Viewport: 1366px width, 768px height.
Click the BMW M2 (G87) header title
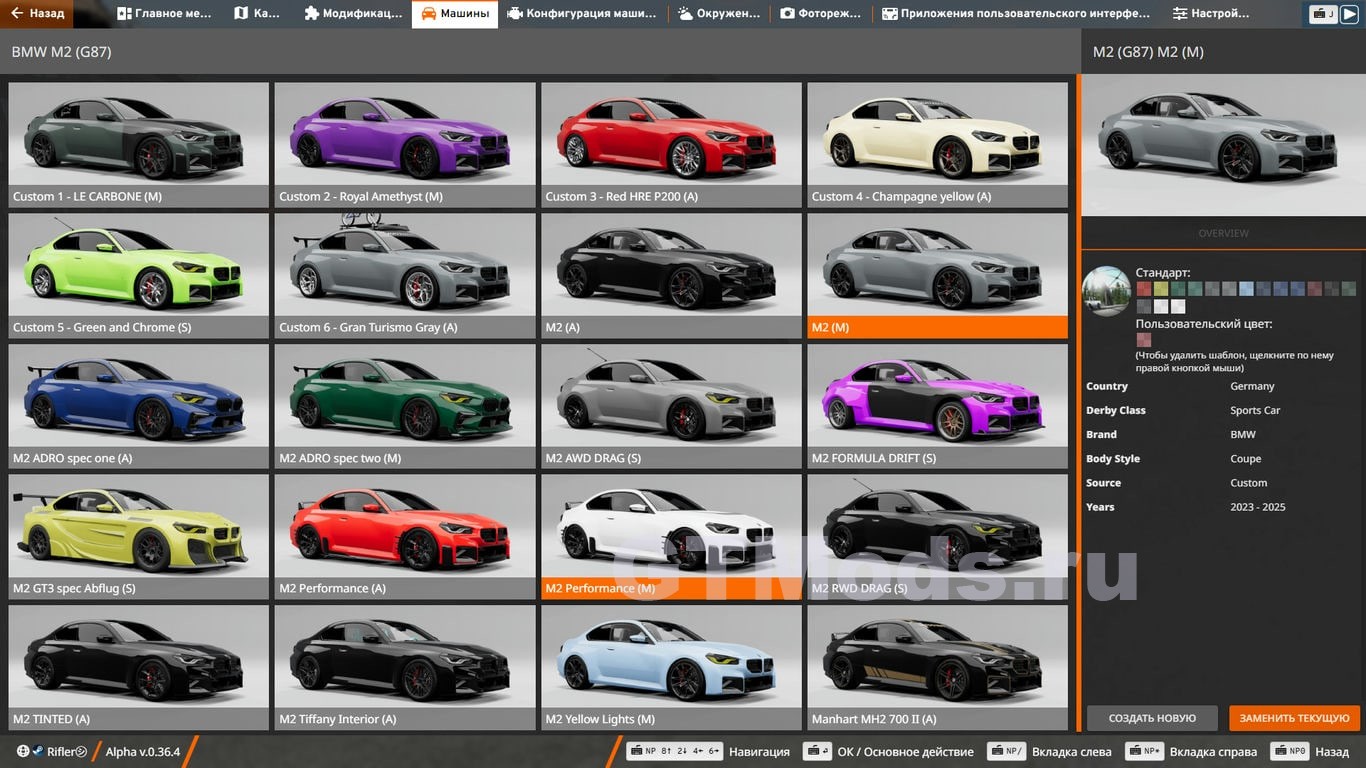(61, 52)
